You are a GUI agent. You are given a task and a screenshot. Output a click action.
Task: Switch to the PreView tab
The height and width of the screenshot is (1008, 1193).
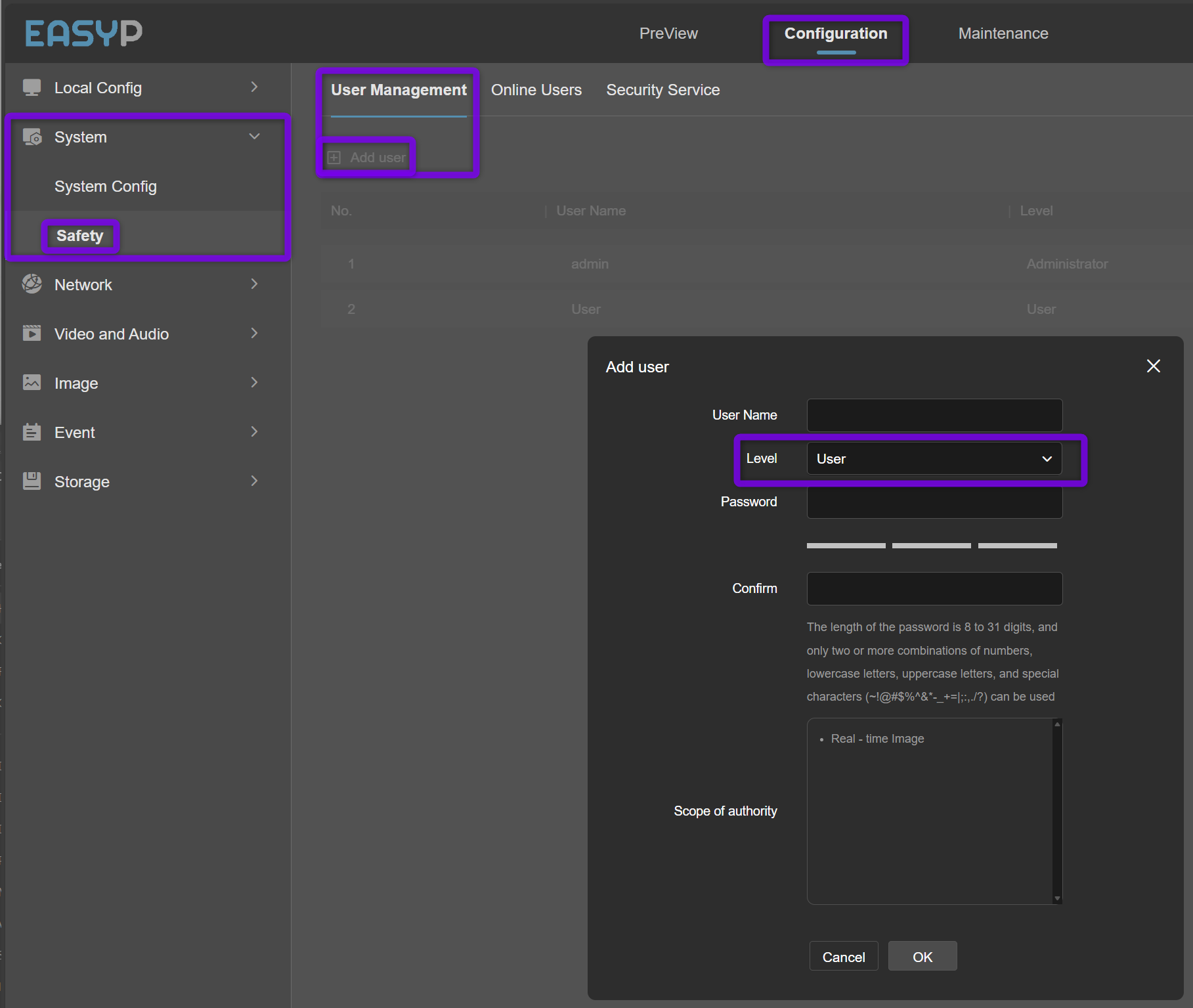[x=668, y=33]
